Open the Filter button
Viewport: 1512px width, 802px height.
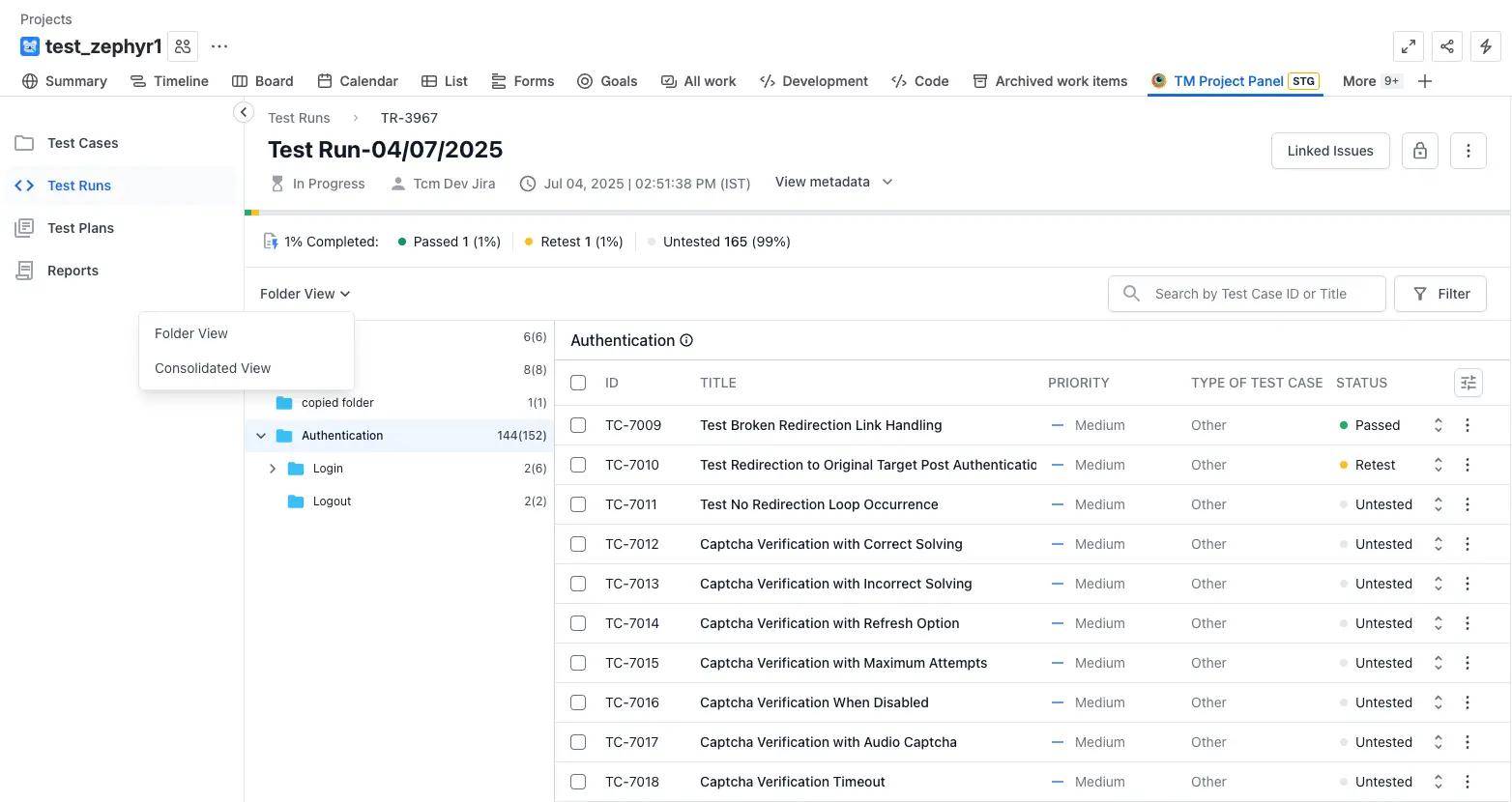pos(1439,294)
